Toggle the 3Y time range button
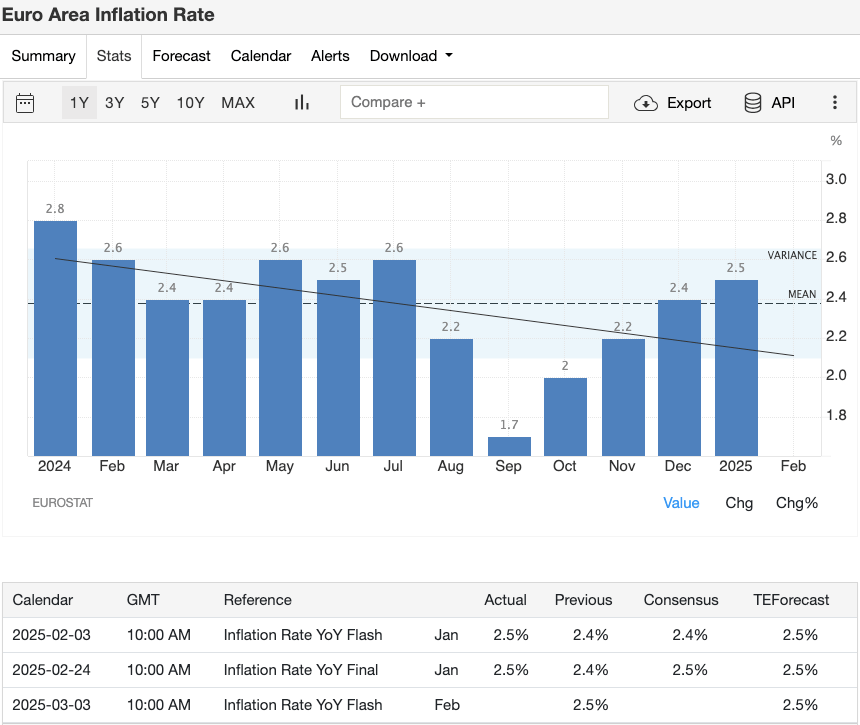 (x=115, y=102)
